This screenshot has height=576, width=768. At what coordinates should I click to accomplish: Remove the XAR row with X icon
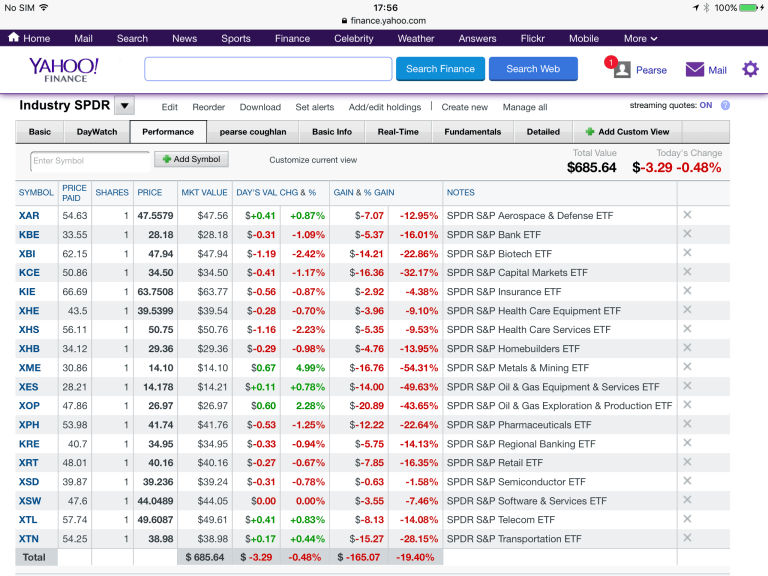click(x=687, y=215)
